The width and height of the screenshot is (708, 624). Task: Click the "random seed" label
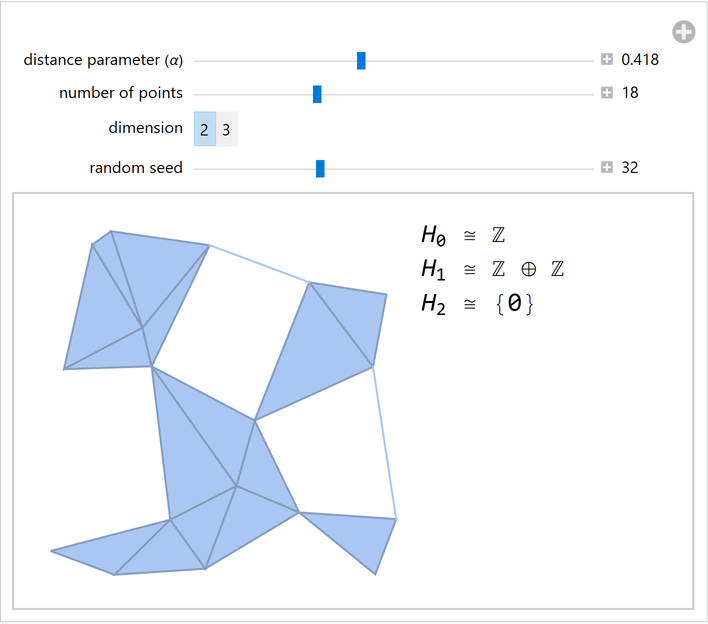[x=136, y=168]
